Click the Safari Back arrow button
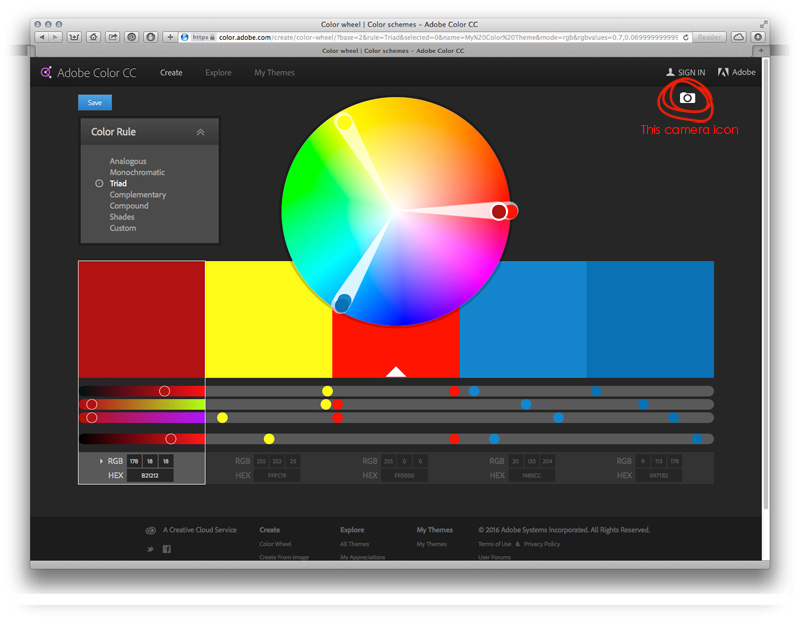800x622 pixels. pyautogui.click(x=42, y=37)
